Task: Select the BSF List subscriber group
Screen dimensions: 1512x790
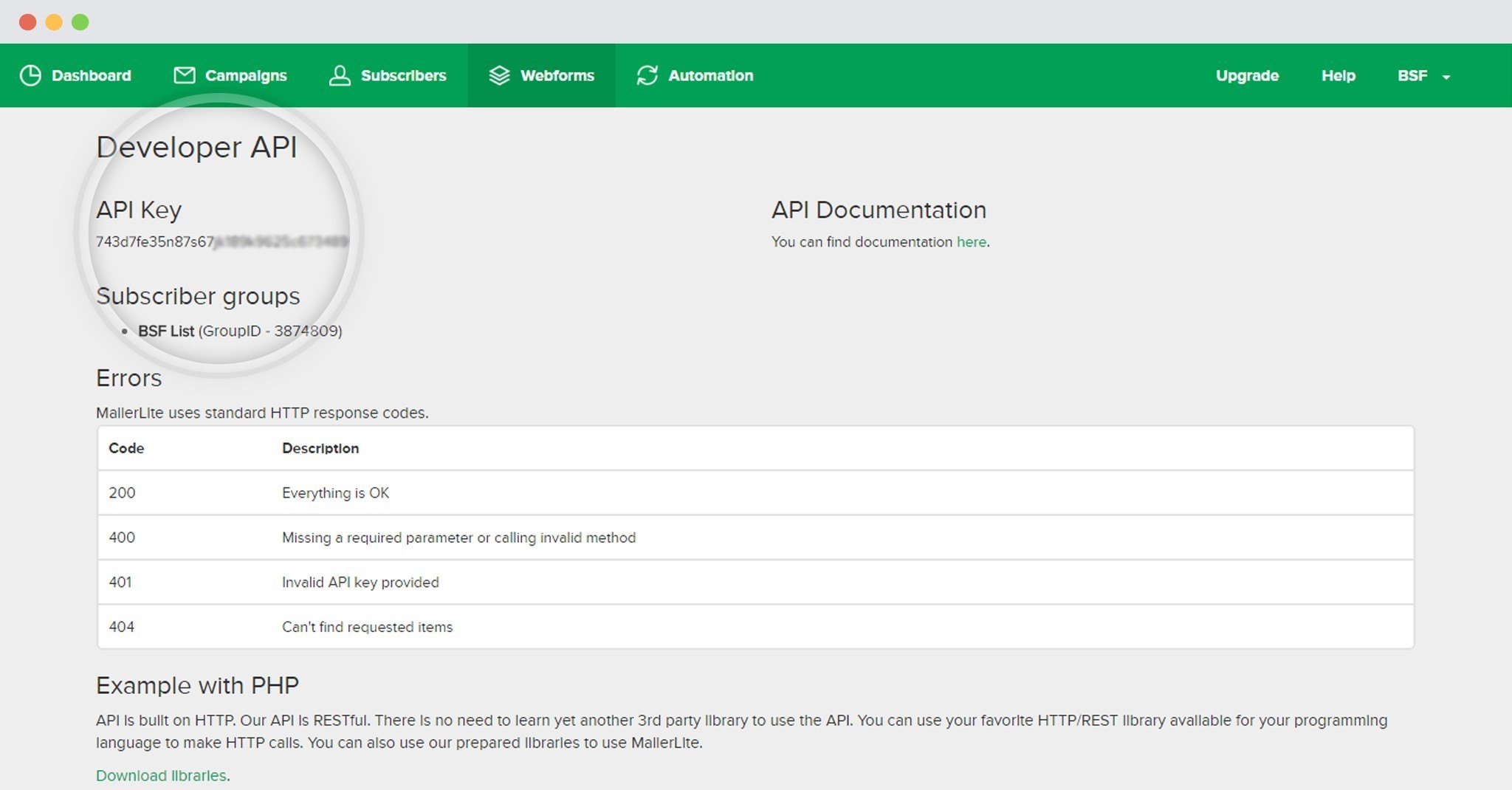Action: (x=166, y=331)
